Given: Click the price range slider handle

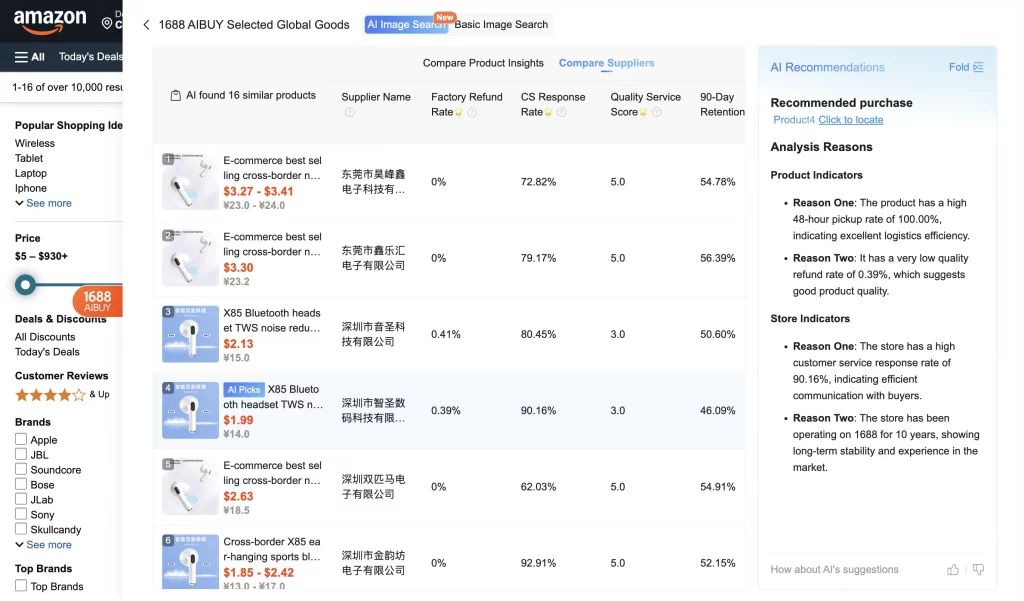Looking at the screenshot, I should pyautogui.click(x=25, y=285).
